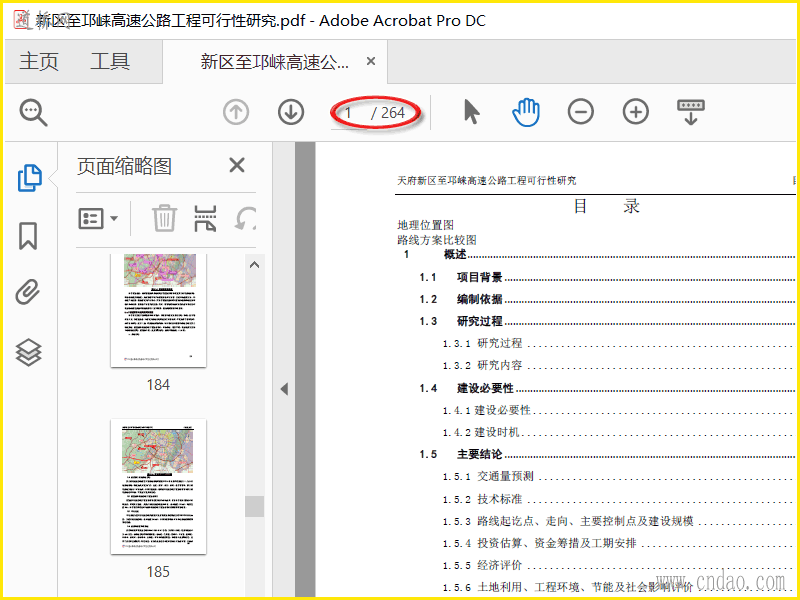Screen dimensions: 800x600
Task: Click TOC entry 1 概述
Action: [599, 254]
